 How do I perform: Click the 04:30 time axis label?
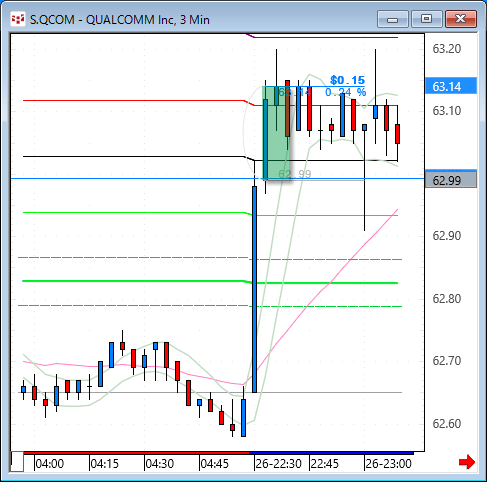coord(160,464)
